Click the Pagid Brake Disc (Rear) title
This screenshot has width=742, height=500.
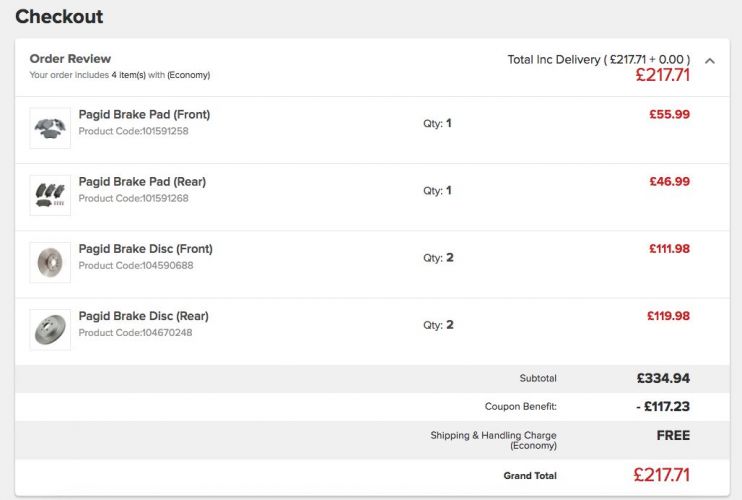(144, 316)
